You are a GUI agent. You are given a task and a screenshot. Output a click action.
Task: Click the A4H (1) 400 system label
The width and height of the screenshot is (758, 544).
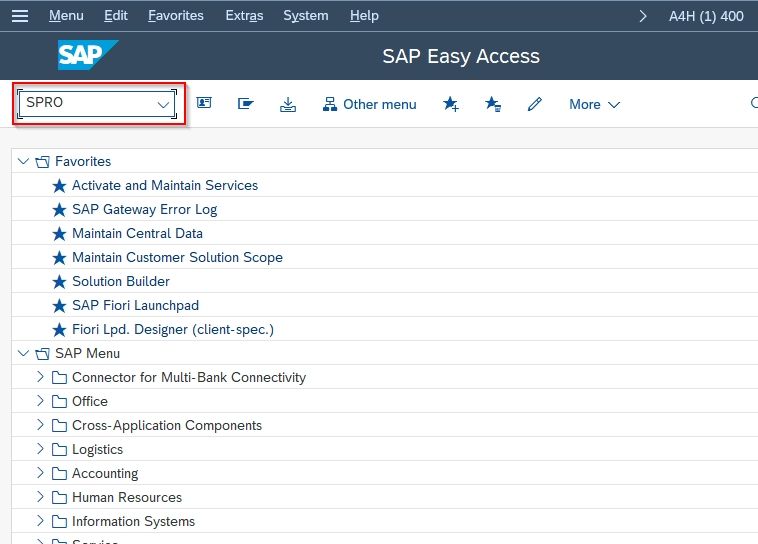706,16
